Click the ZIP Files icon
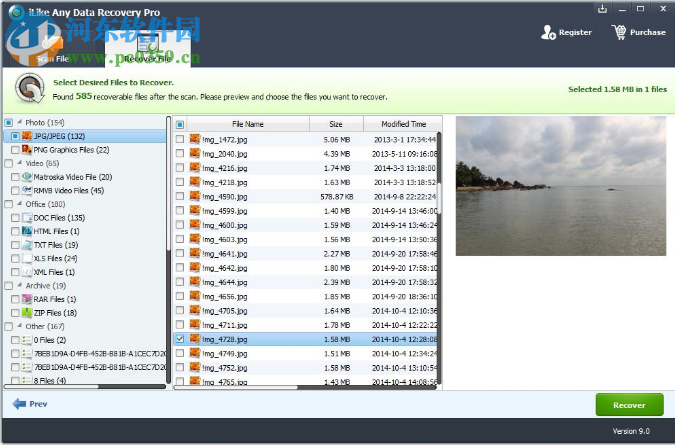This screenshot has height=445, width=675. click(x=27, y=312)
